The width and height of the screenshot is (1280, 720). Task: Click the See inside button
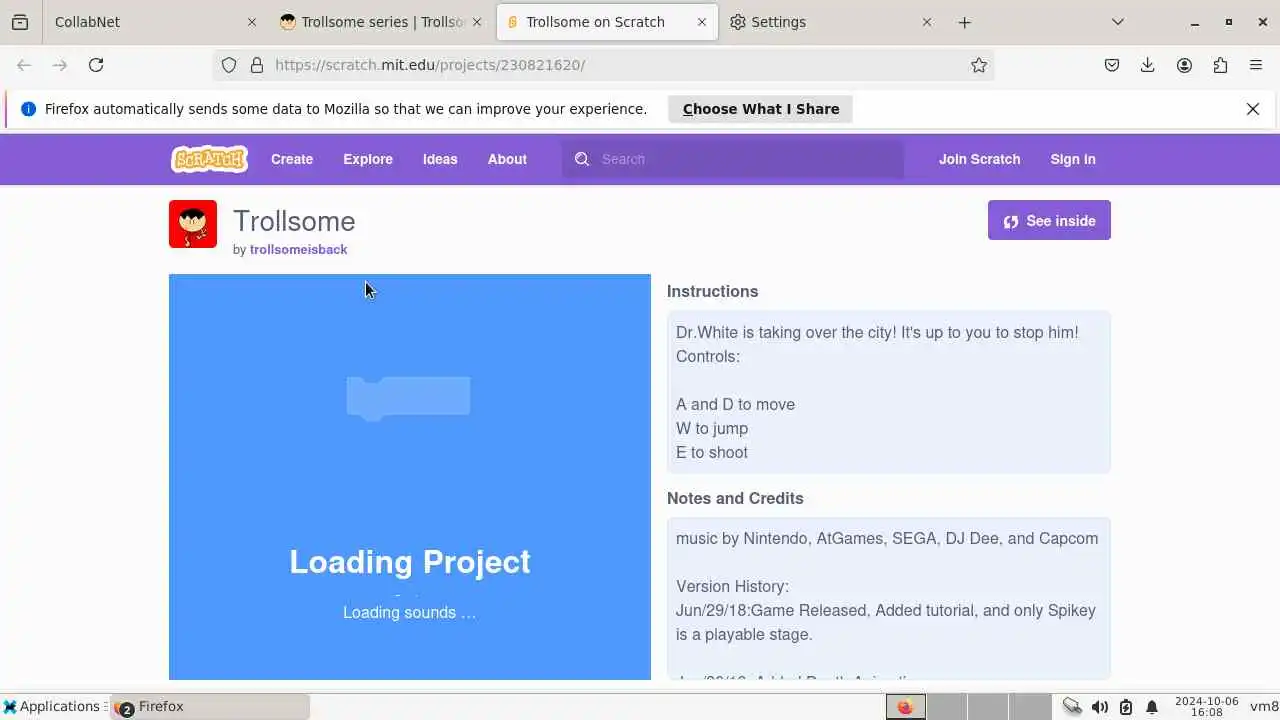pos(1049,220)
